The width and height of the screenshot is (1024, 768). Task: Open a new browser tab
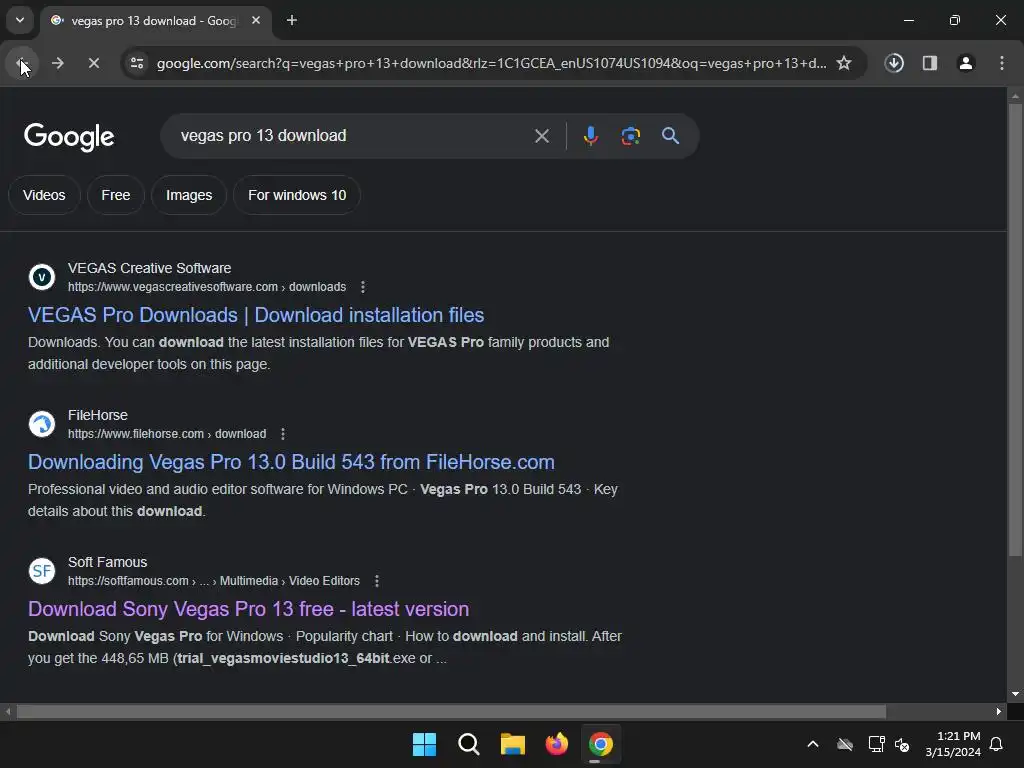[x=292, y=20]
